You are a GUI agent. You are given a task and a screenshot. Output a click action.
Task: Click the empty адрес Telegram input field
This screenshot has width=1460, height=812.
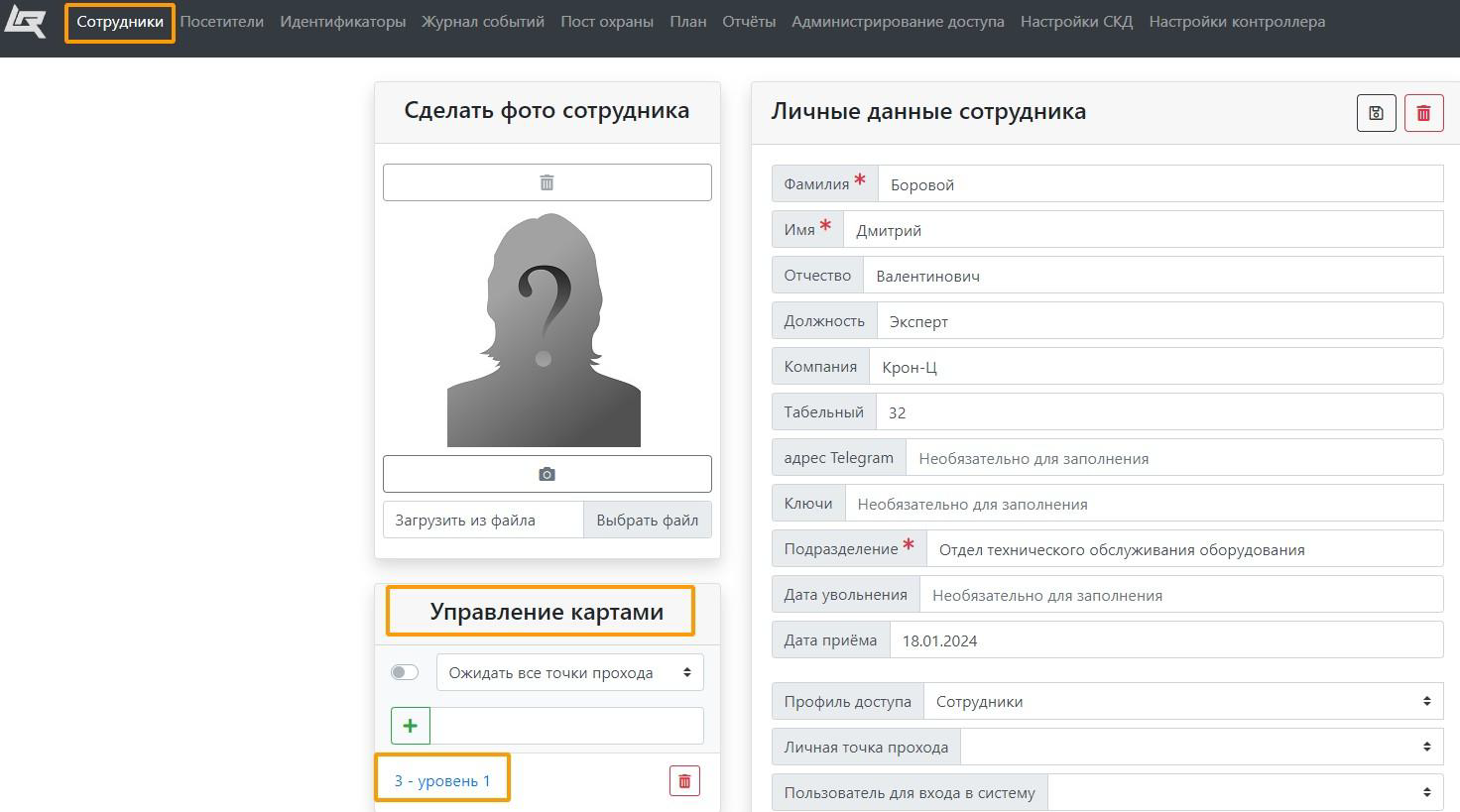click(x=1173, y=458)
